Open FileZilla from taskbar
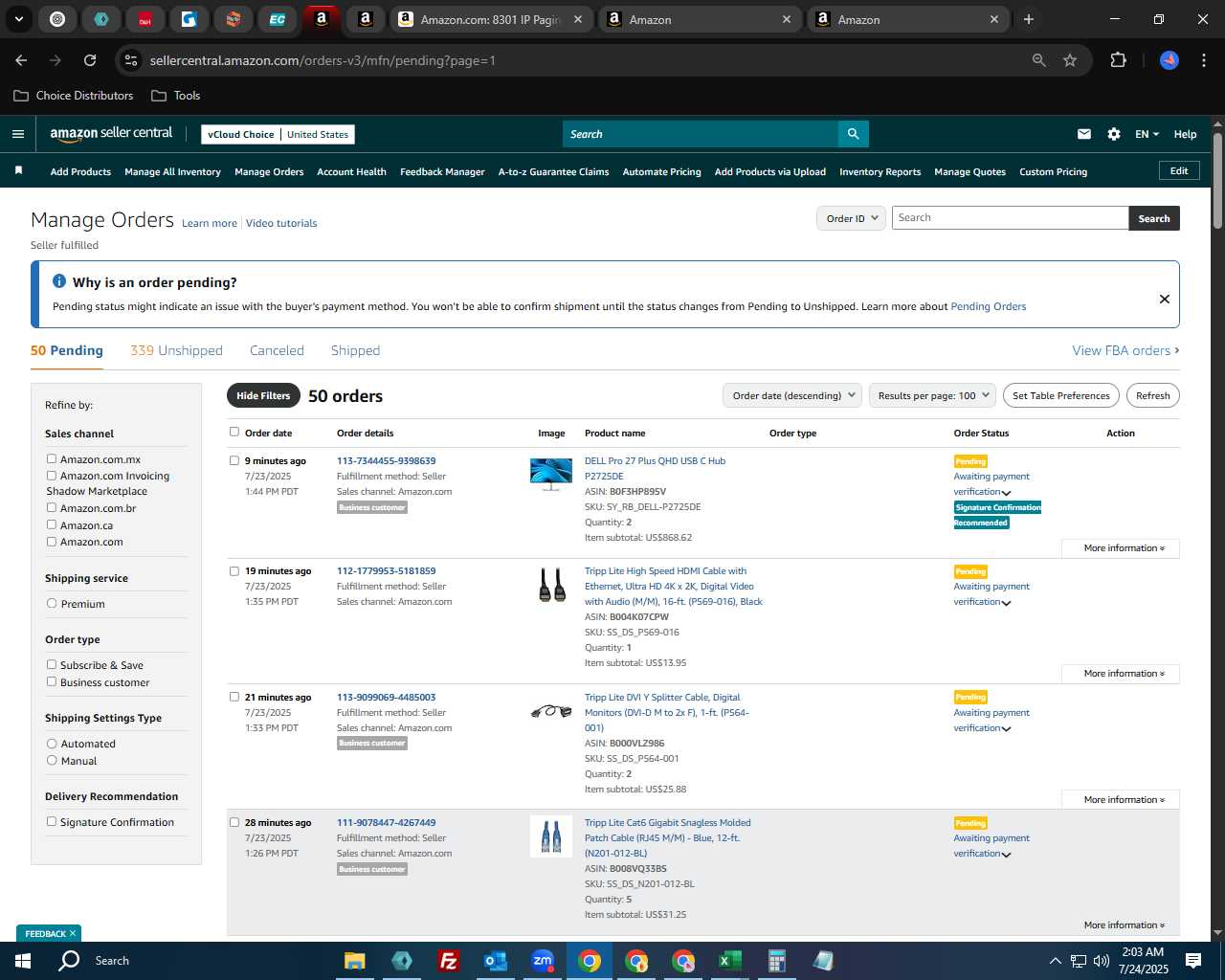Image resolution: width=1225 pixels, height=980 pixels. click(x=448, y=961)
